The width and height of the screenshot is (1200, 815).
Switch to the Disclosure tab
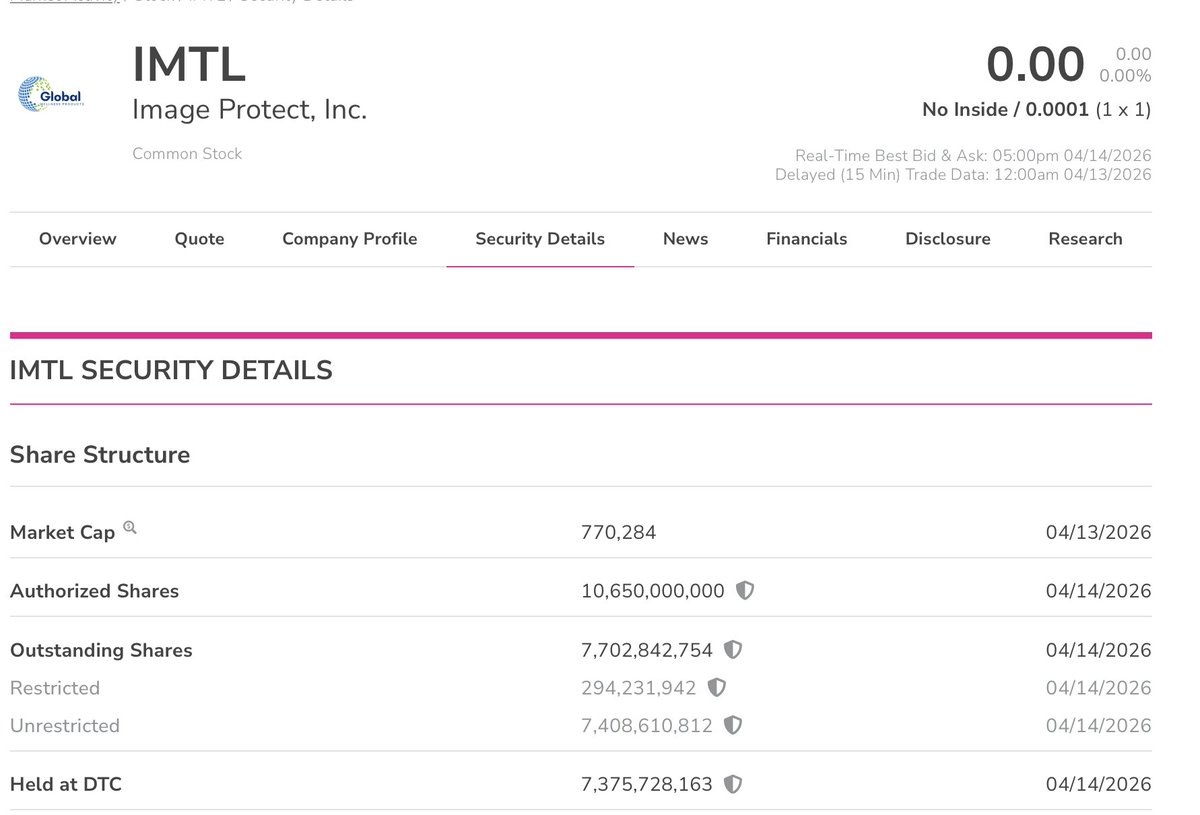[x=948, y=239]
